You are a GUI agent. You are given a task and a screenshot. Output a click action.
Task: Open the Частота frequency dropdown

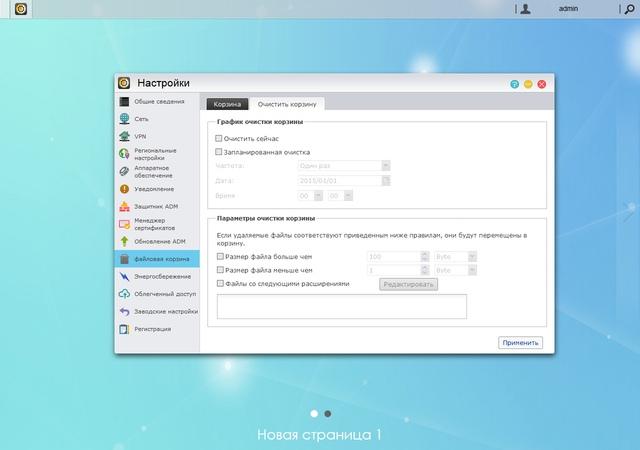click(344, 166)
